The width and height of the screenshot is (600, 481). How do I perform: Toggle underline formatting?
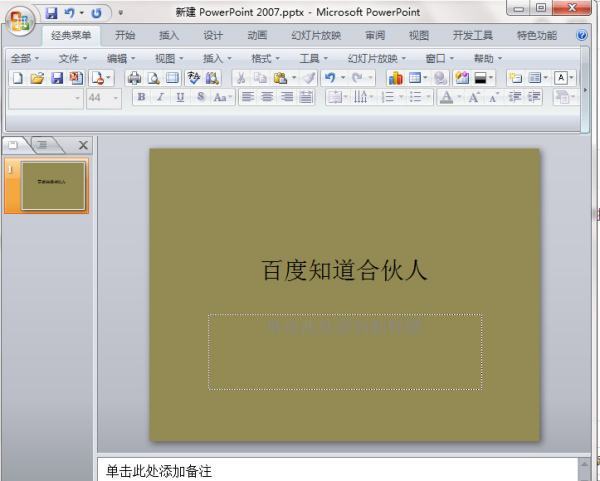point(180,97)
